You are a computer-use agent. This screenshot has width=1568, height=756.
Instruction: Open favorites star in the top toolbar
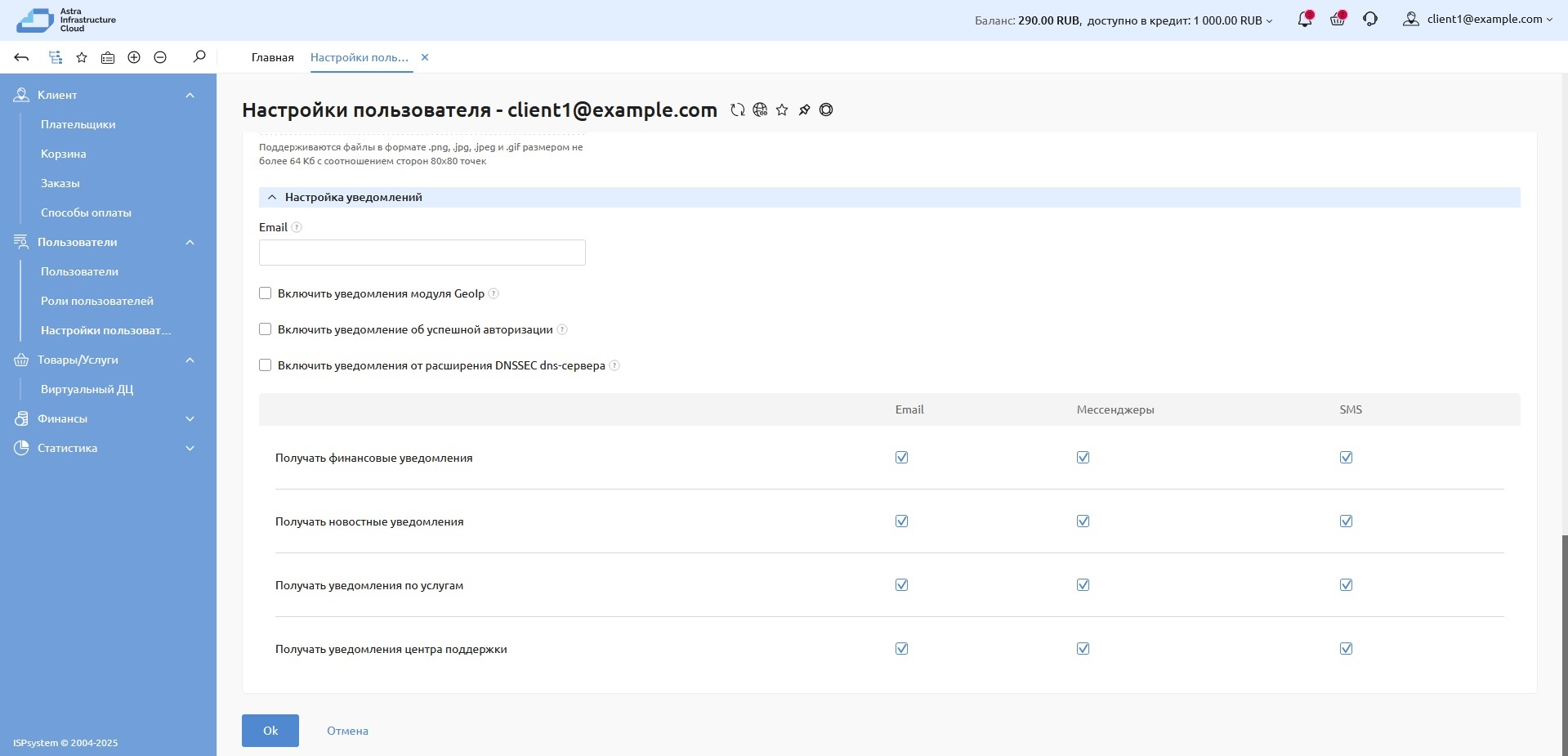click(82, 57)
